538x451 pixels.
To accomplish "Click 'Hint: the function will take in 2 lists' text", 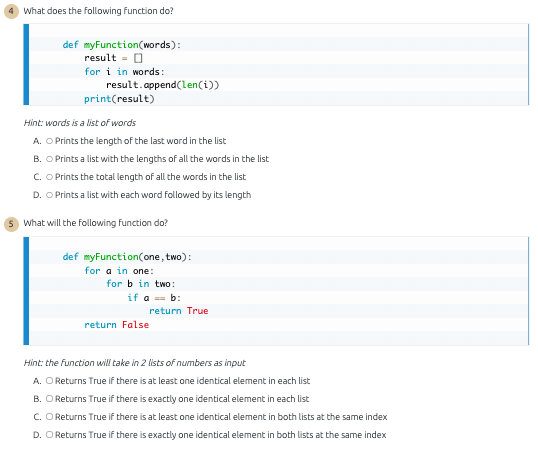I will 134,363.
